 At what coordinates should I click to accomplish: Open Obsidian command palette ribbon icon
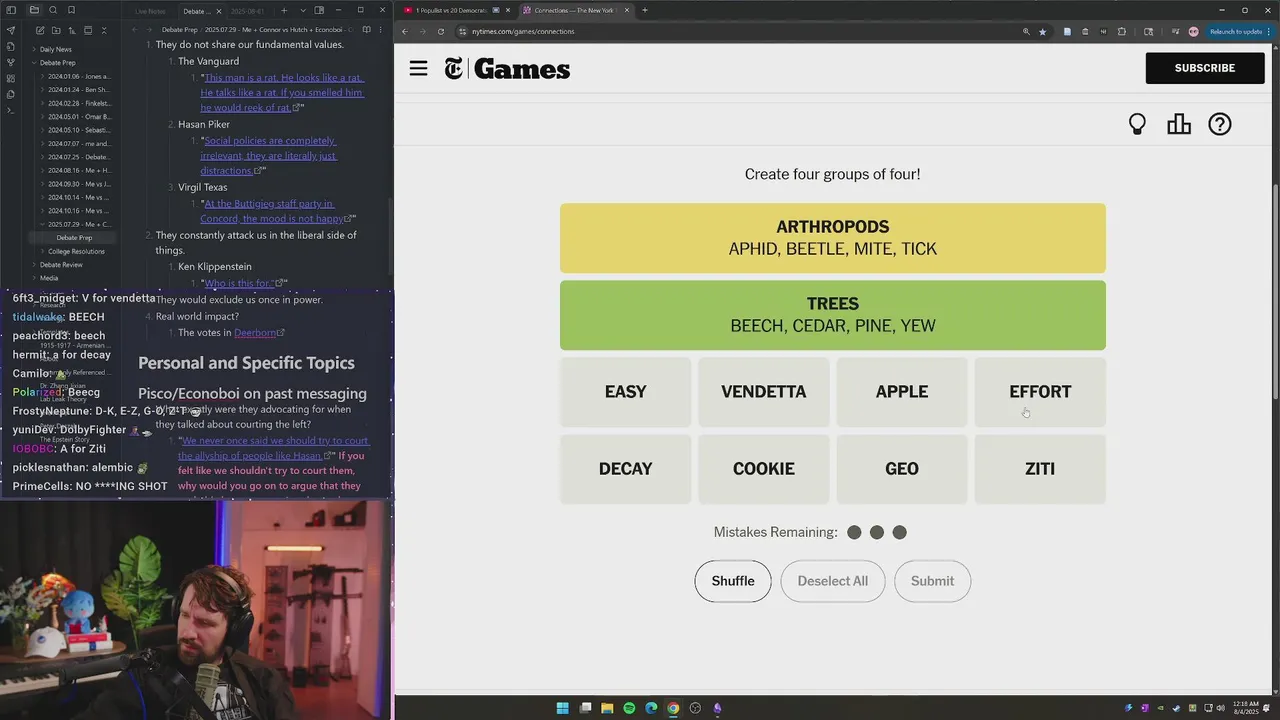11,110
